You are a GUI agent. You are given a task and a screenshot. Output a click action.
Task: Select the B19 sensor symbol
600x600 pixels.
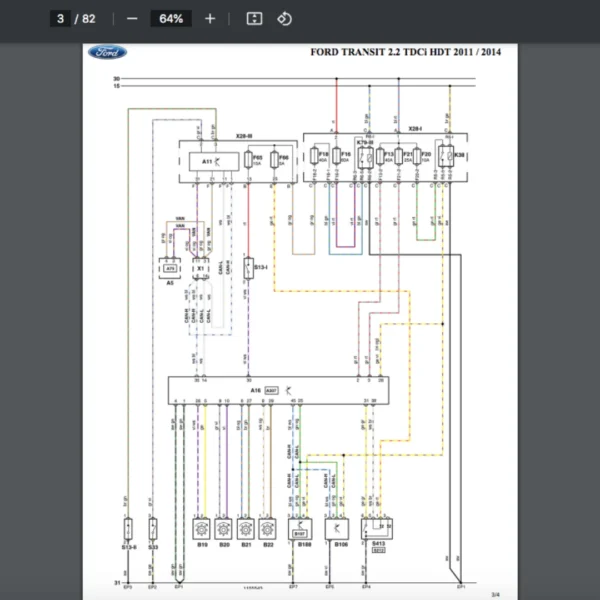[x=201, y=527]
